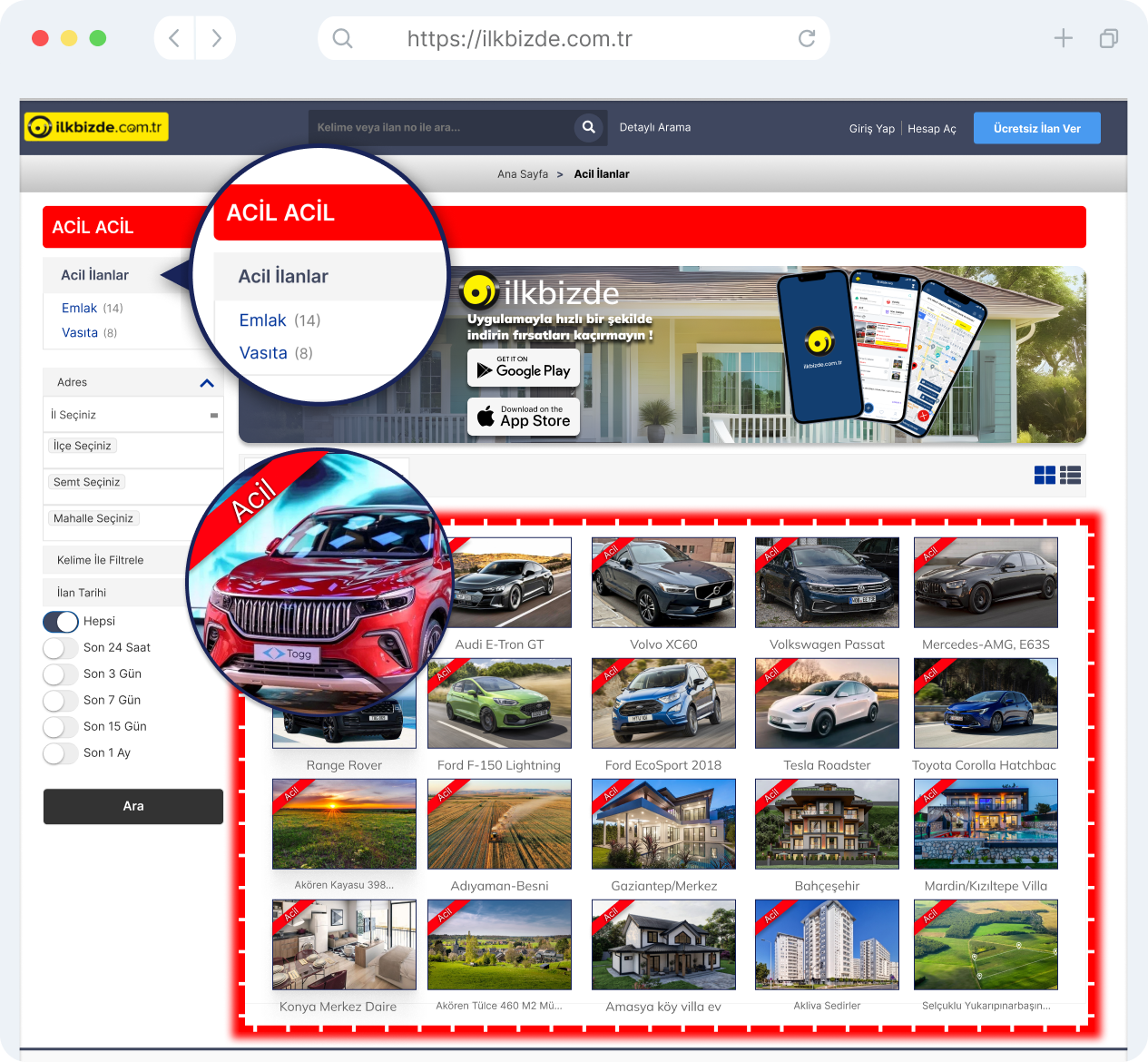This screenshot has width=1148, height=1062.
Task: Open the Konya Merkez Daire listing
Action: click(x=344, y=945)
